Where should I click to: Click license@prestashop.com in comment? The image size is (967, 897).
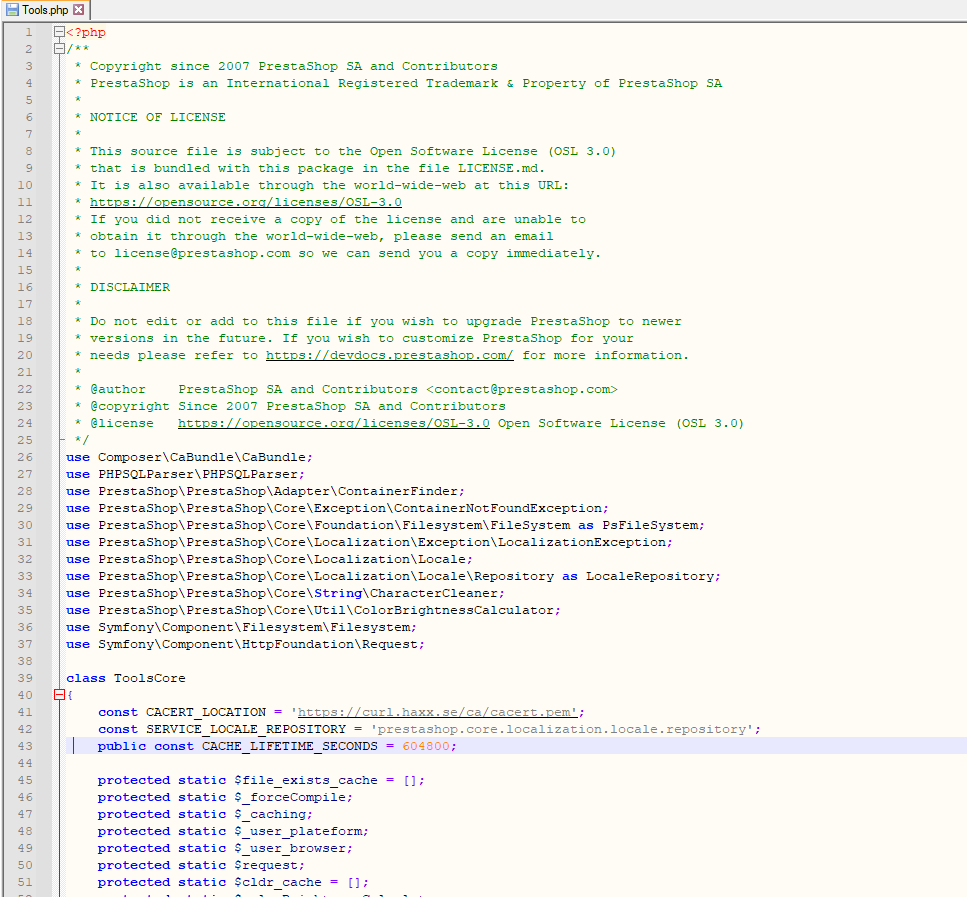click(x=202, y=252)
